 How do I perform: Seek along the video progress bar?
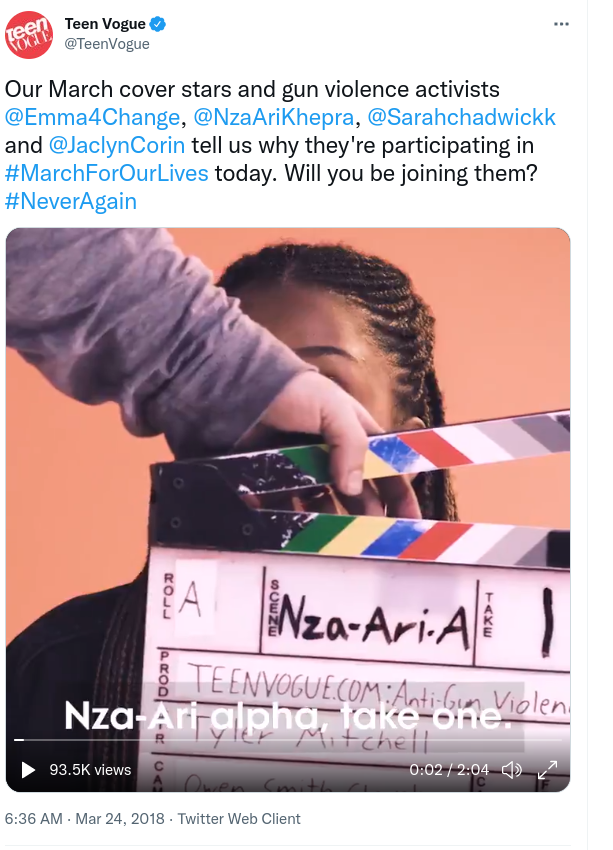tap(288, 740)
